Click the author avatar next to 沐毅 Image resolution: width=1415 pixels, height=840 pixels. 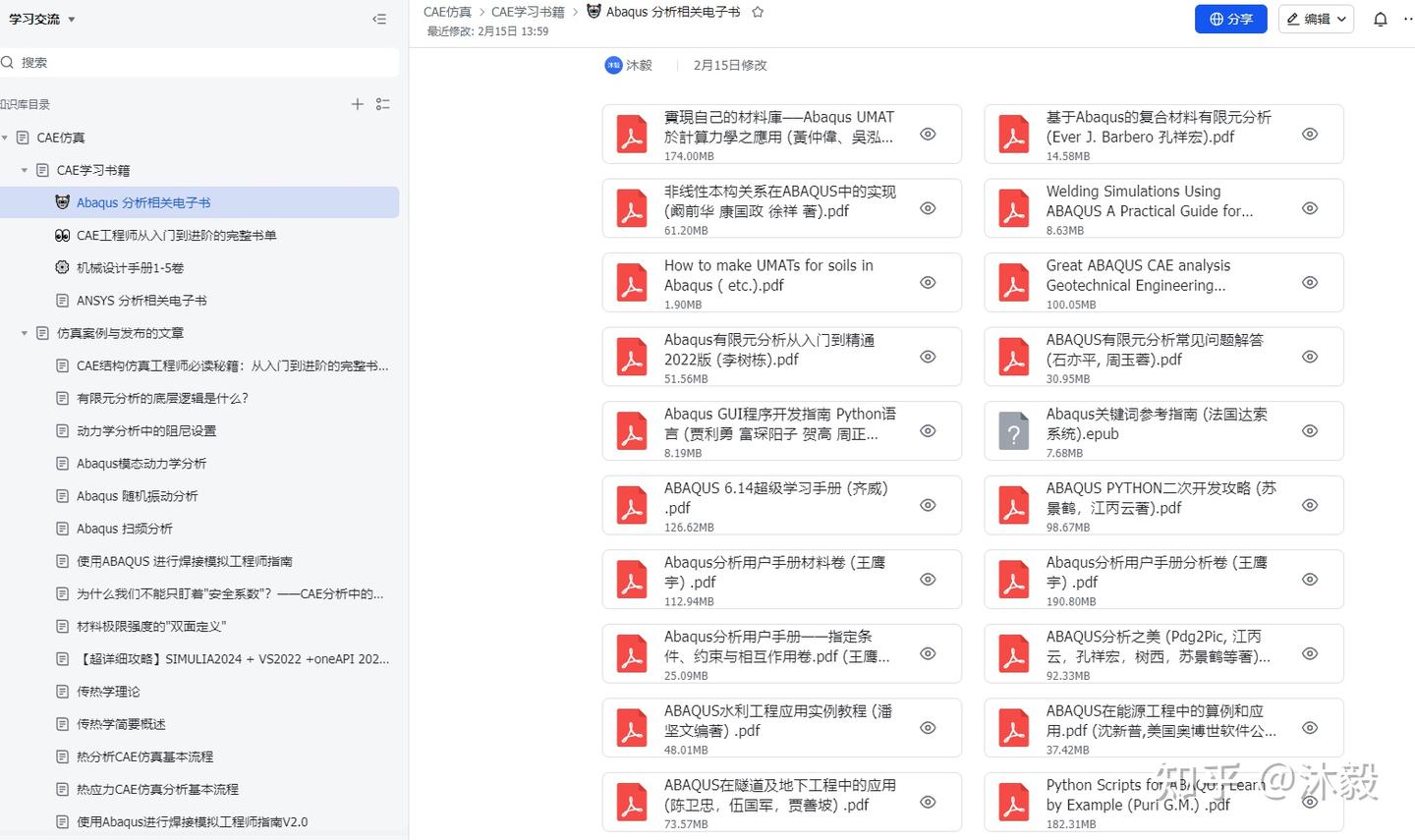point(613,65)
